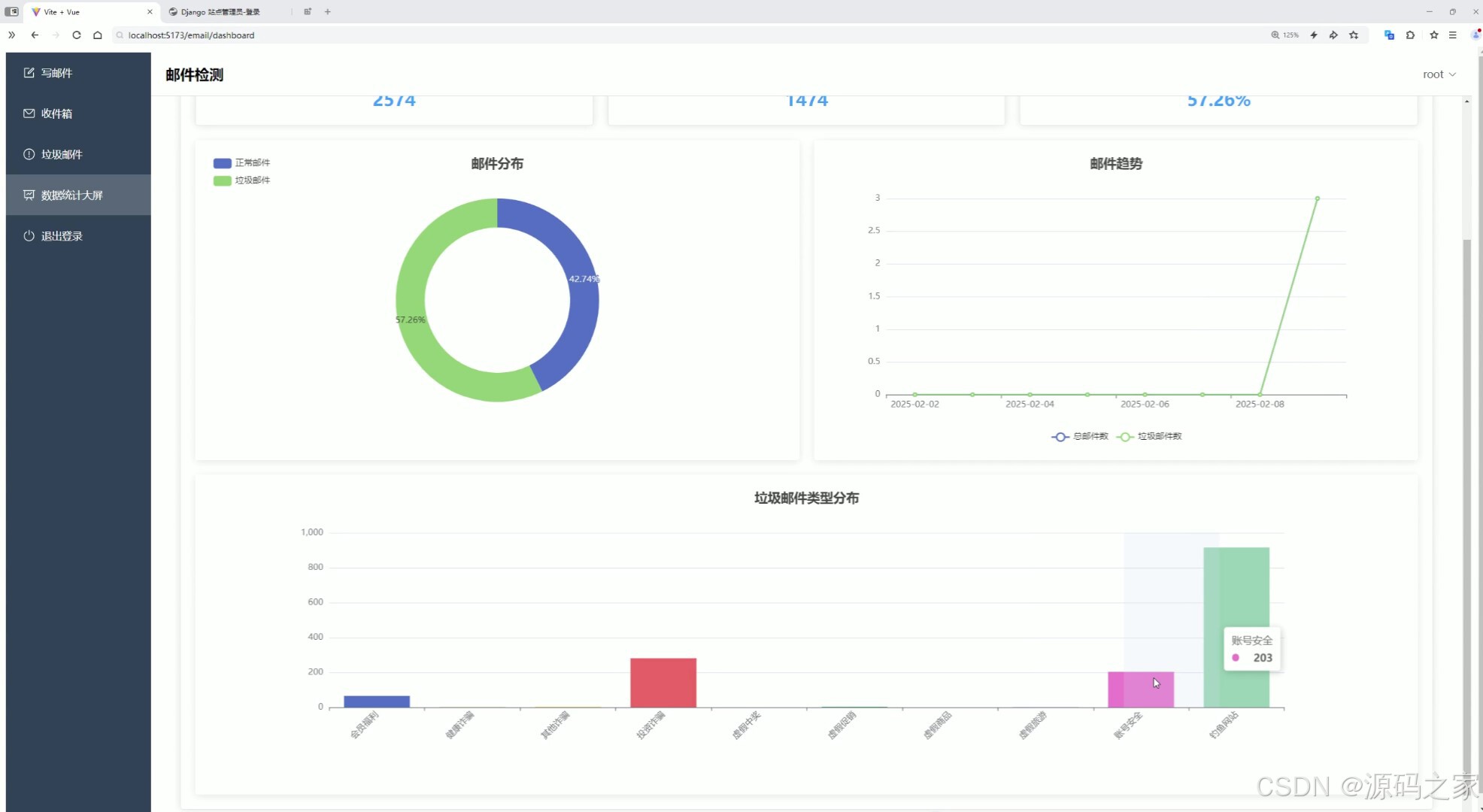Viewport: 1483px width, 812px height.
Task: Toggle 垃圾邮件 legend in pie chart
Action: pyautogui.click(x=242, y=180)
